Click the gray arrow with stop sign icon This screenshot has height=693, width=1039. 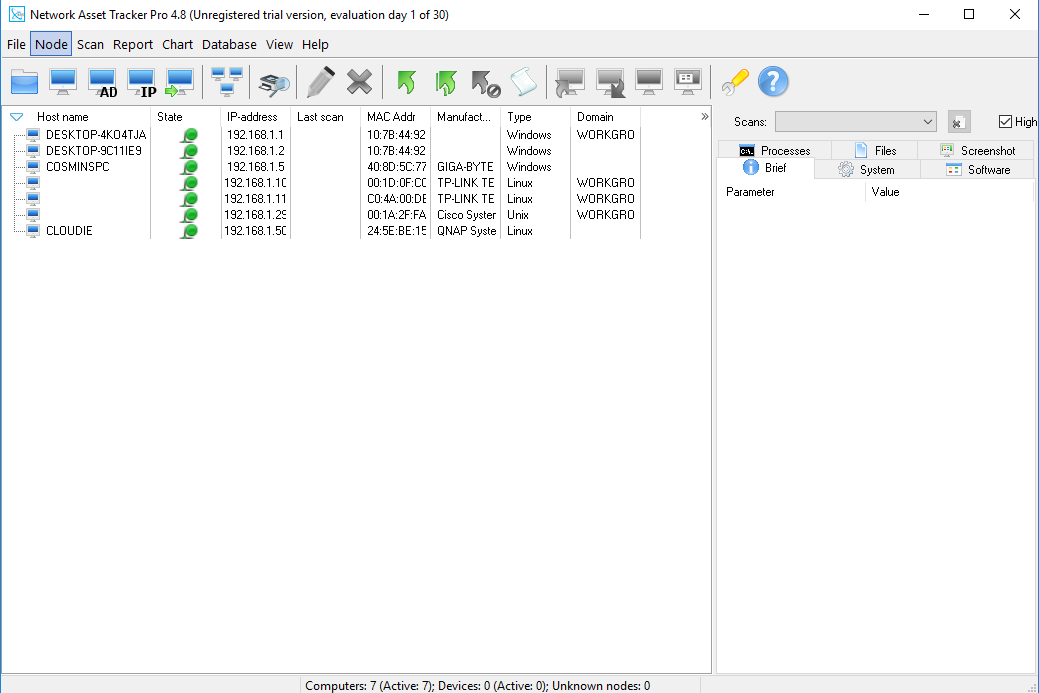pyautogui.click(x=486, y=83)
